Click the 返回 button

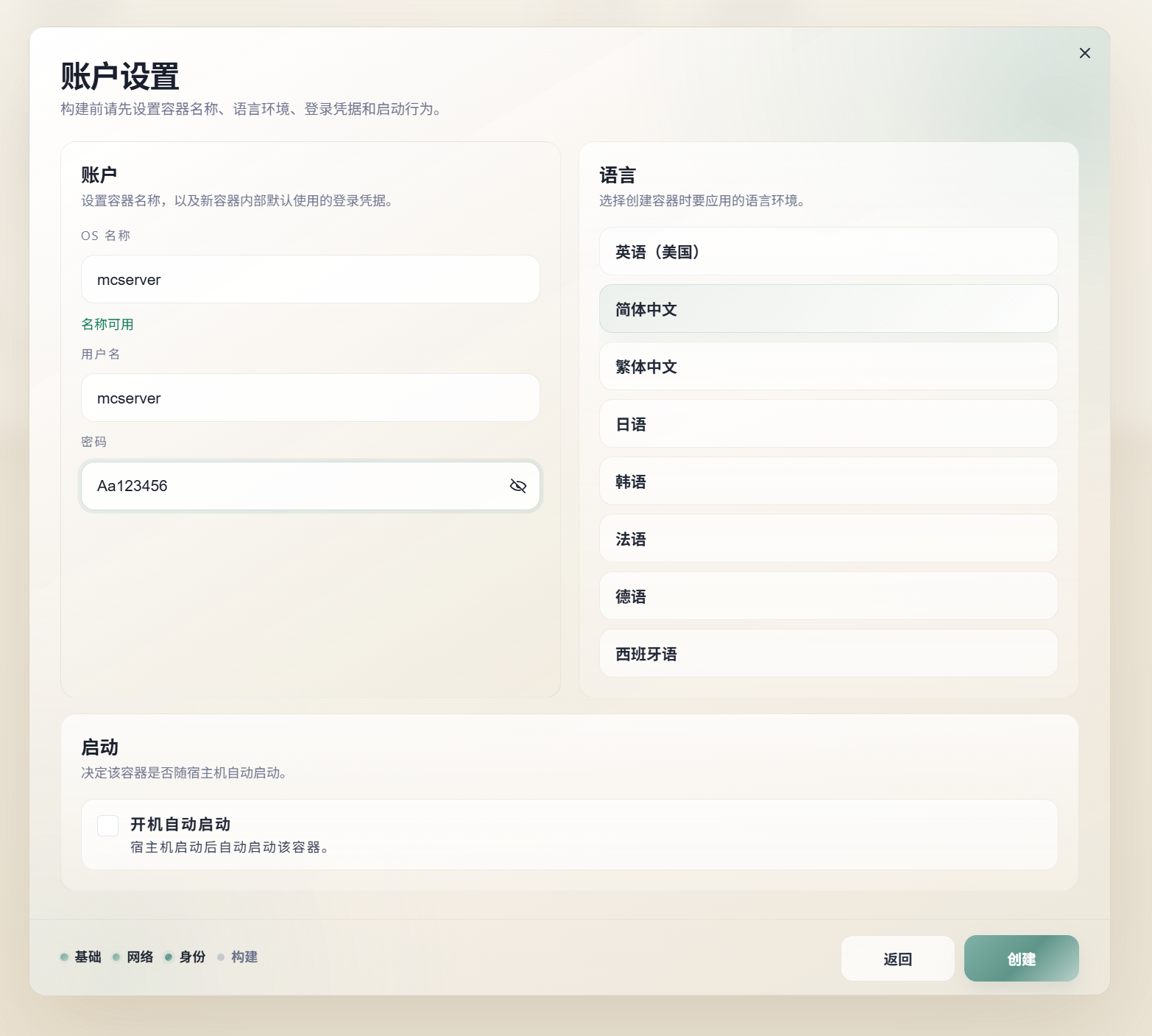[897, 959]
